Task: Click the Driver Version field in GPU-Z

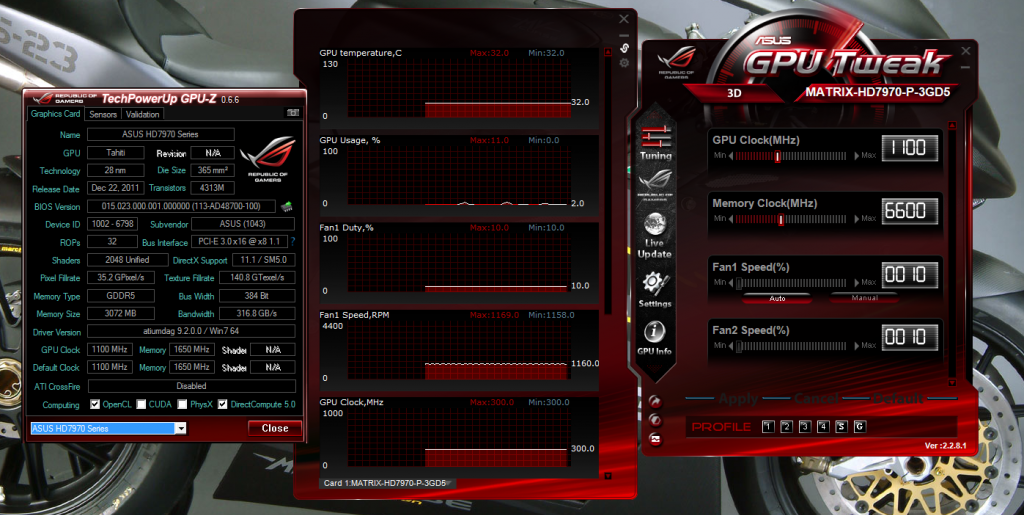Action: tap(191, 332)
